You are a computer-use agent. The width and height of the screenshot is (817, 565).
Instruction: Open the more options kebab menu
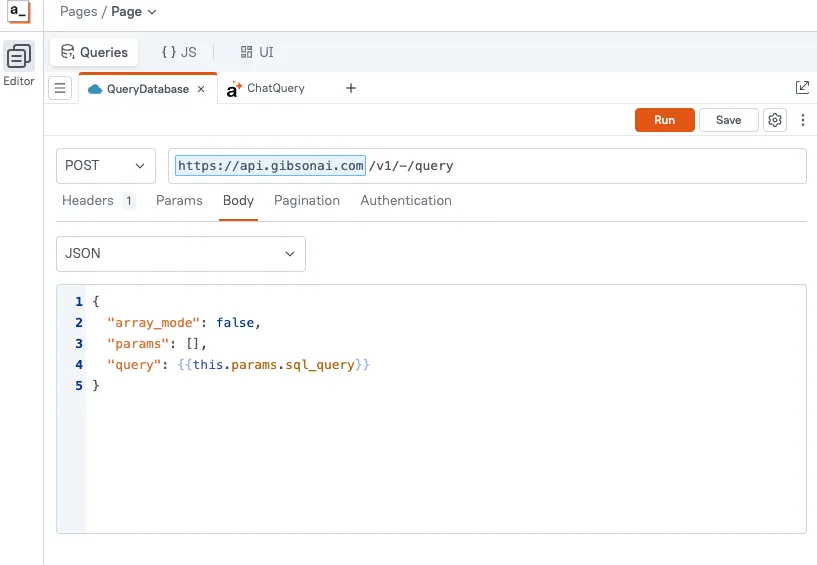pos(802,120)
